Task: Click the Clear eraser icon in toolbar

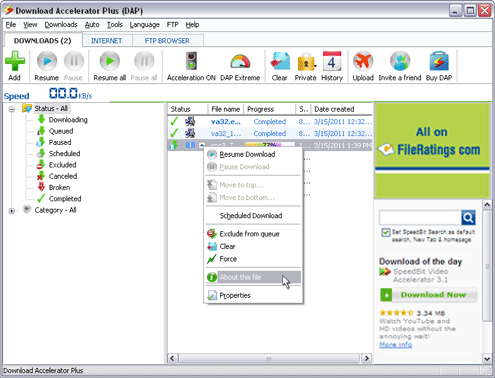Action: click(280, 61)
